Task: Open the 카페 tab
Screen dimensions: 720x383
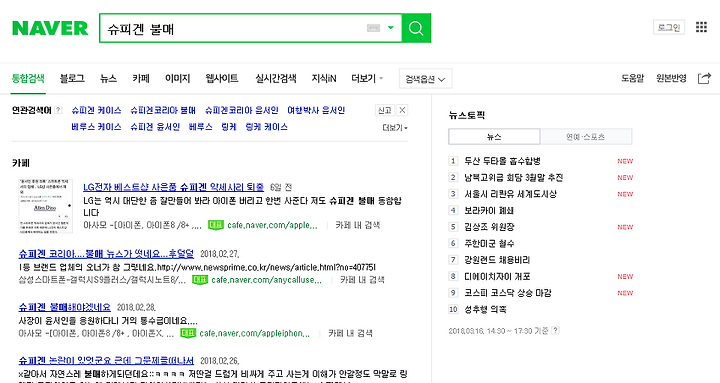Action: tap(141, 79)
